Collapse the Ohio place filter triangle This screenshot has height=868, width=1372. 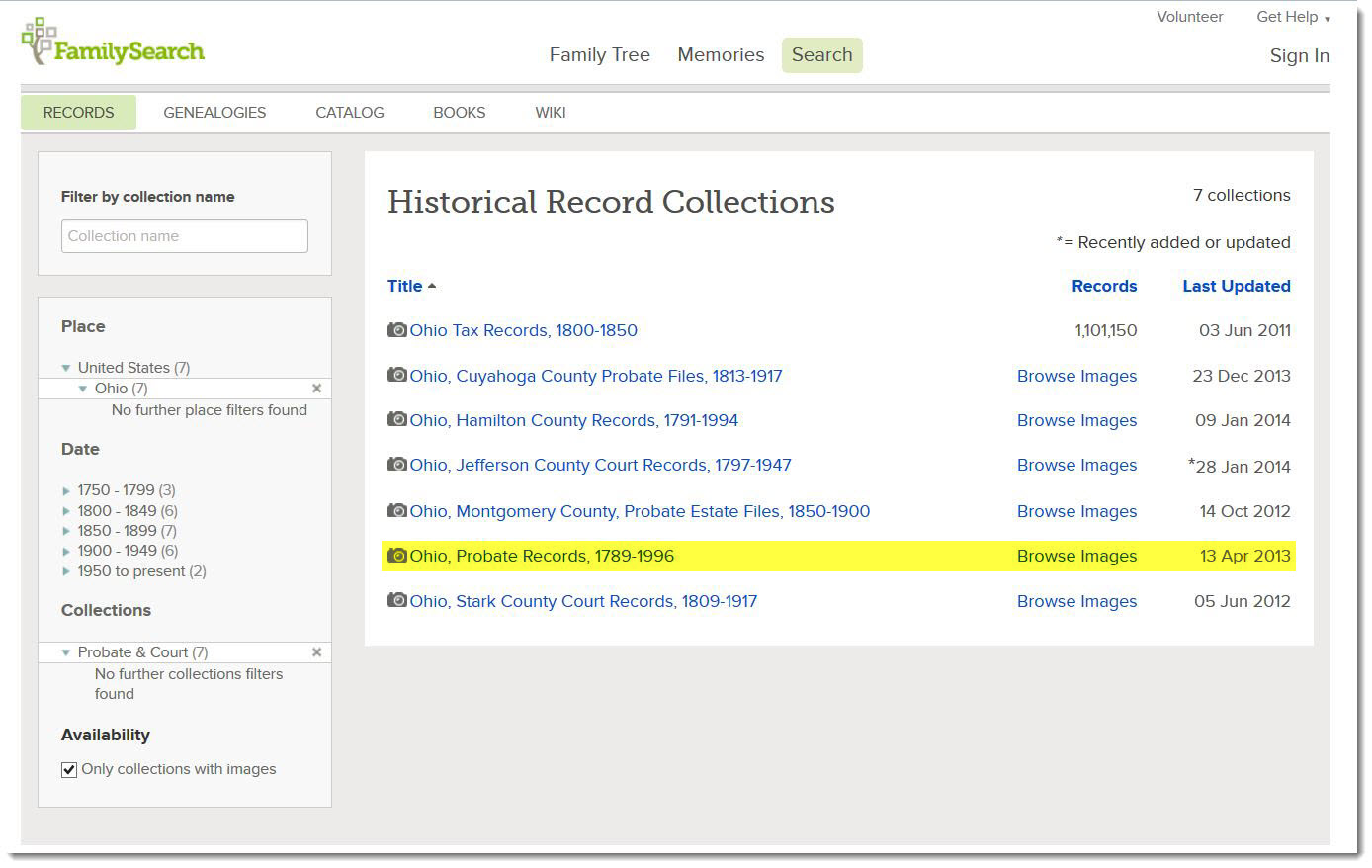coord(83,389)
